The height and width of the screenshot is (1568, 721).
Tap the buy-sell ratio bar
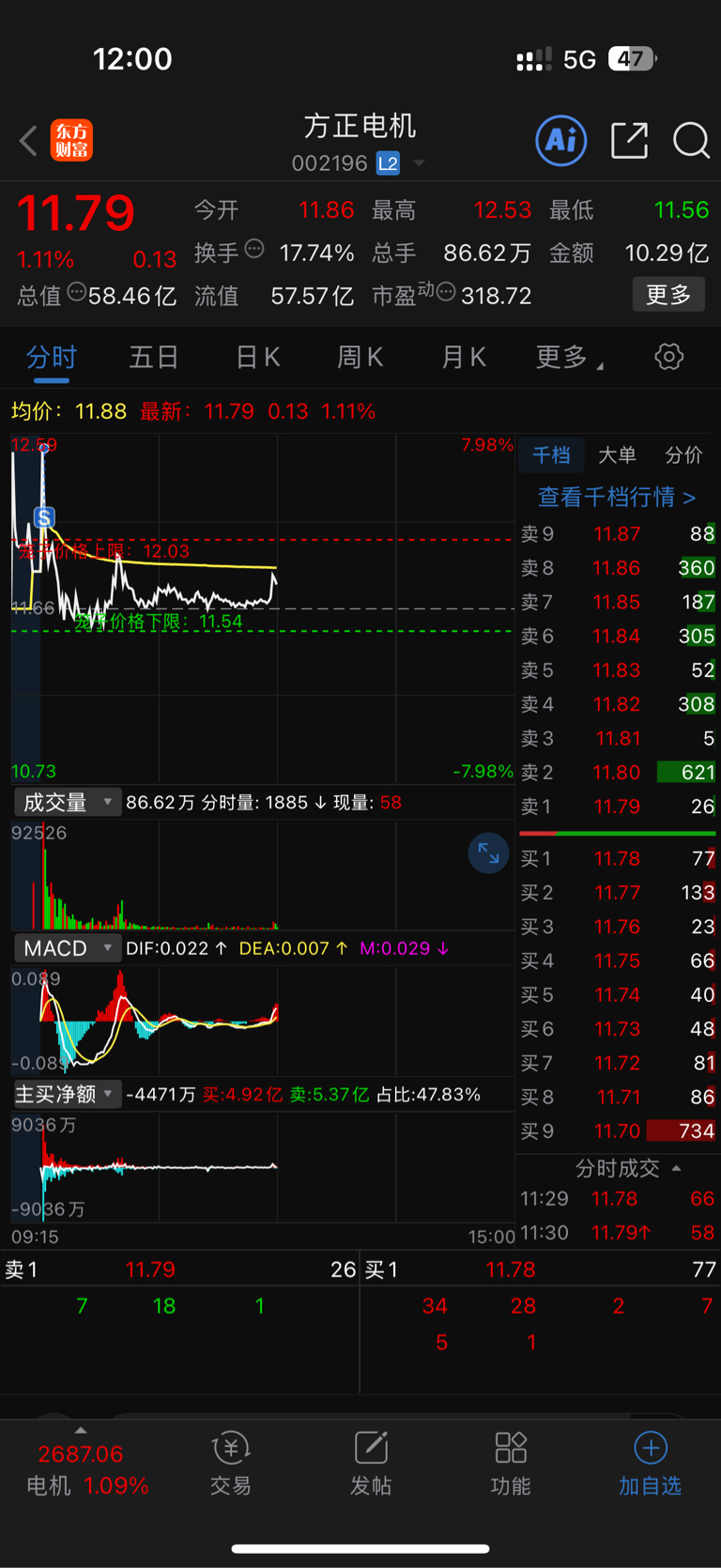(618, 833)
